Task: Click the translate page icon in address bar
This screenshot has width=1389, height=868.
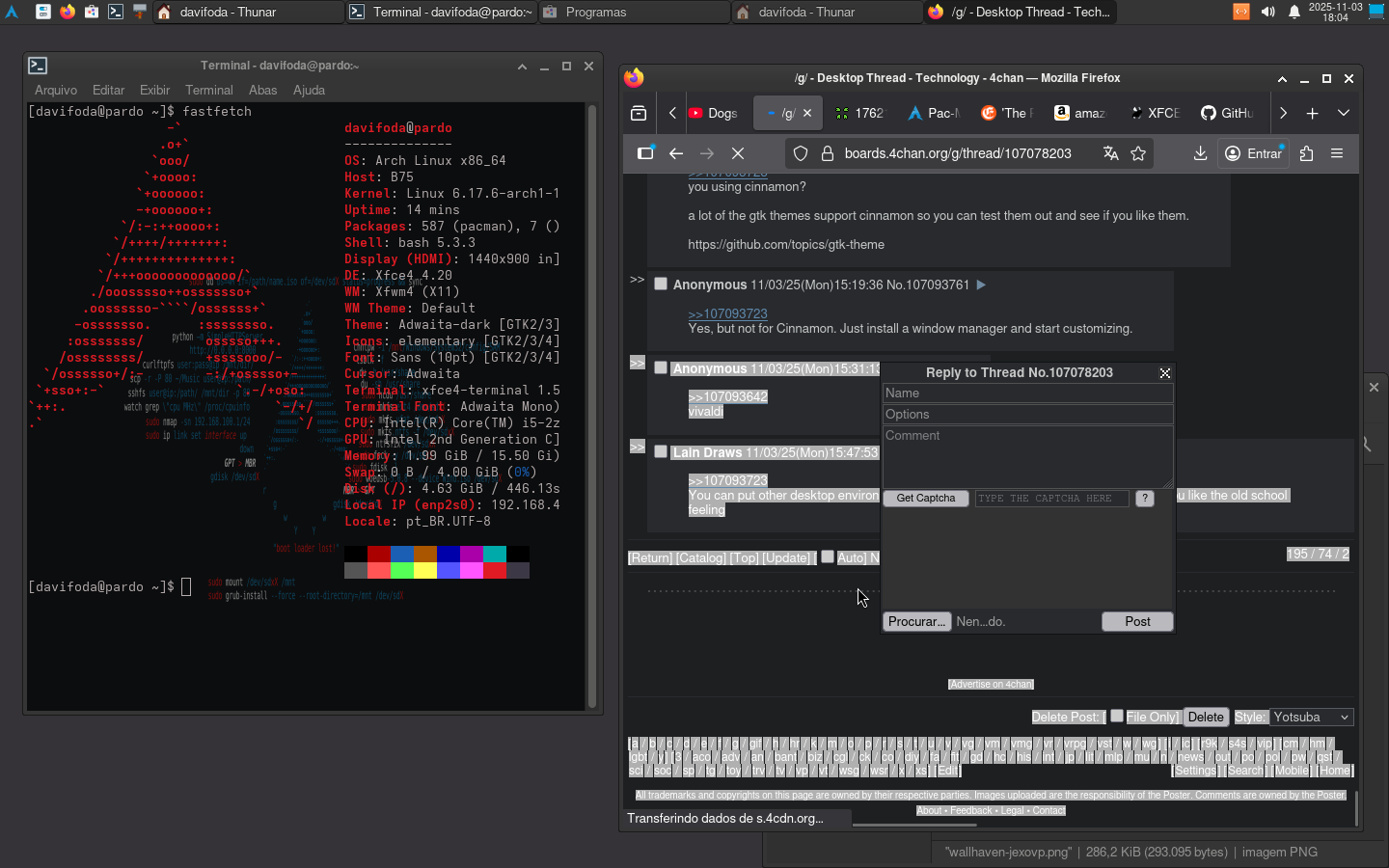Action: (1111, 153)
